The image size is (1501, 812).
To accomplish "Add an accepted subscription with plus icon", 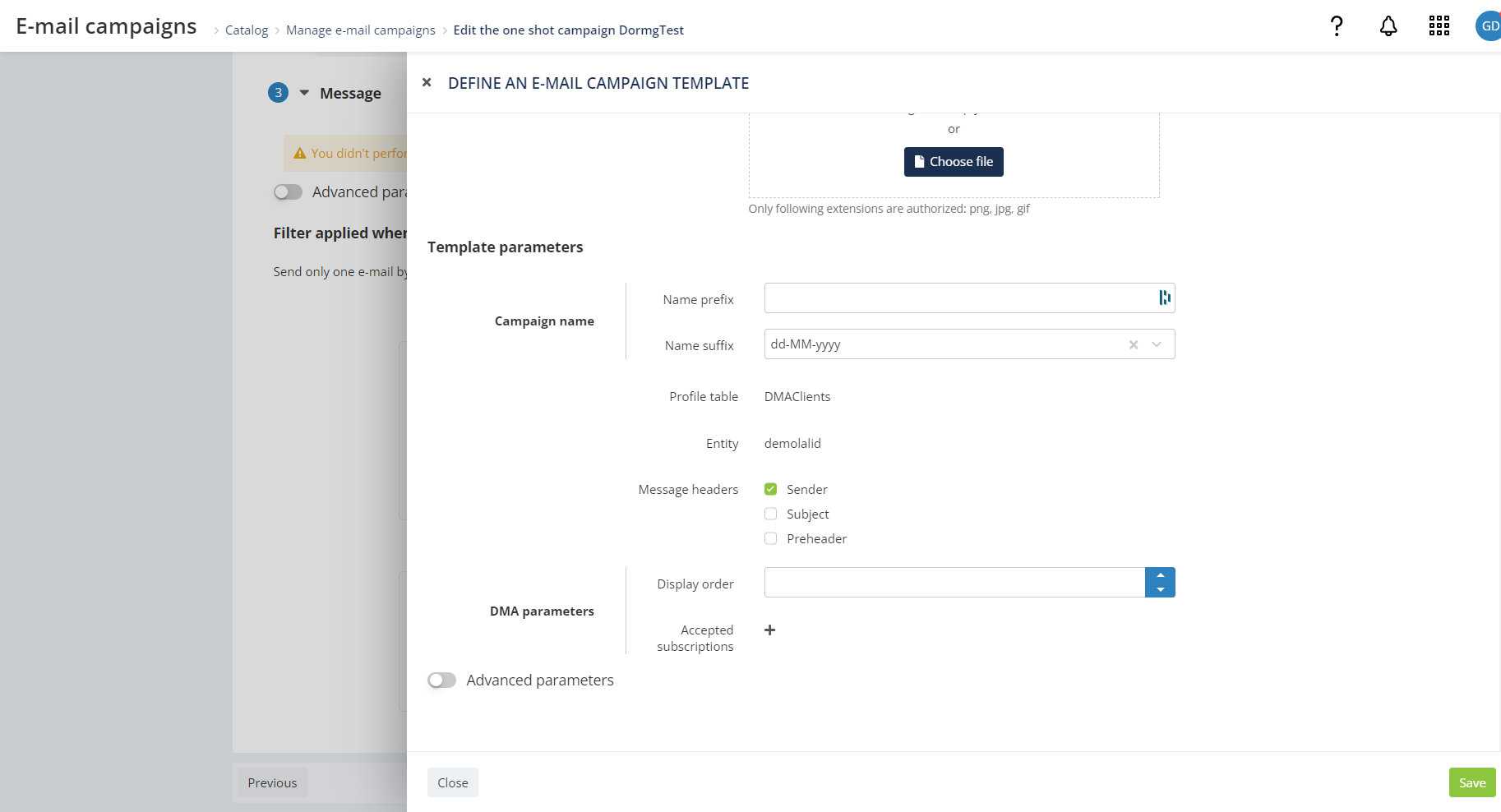I will pos(769,630).
